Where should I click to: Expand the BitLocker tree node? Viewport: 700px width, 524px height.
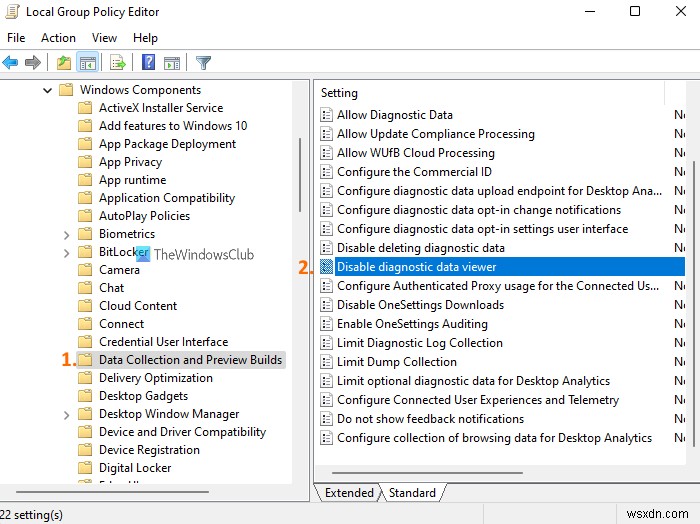pos(66,253)
